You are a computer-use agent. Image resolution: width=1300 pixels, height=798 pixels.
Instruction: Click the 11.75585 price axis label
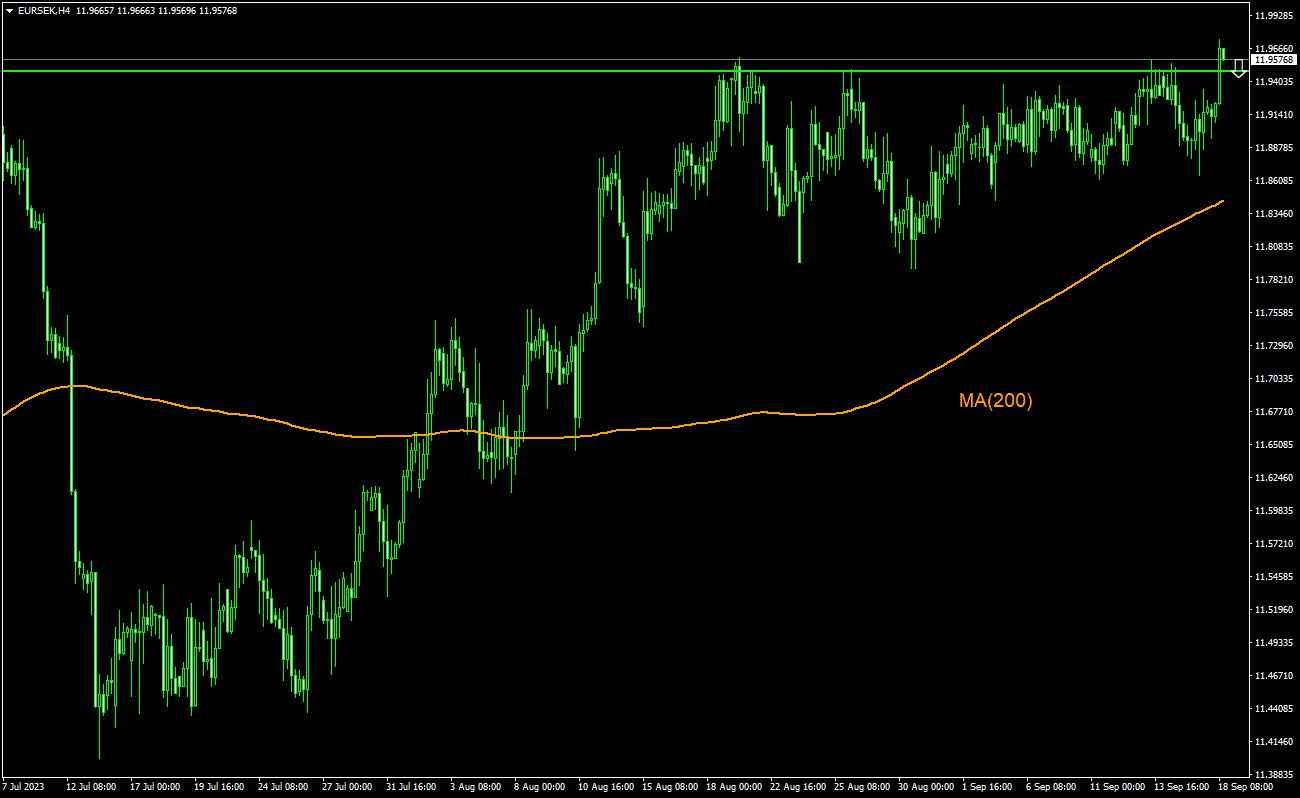click(x=1275, y=313)
